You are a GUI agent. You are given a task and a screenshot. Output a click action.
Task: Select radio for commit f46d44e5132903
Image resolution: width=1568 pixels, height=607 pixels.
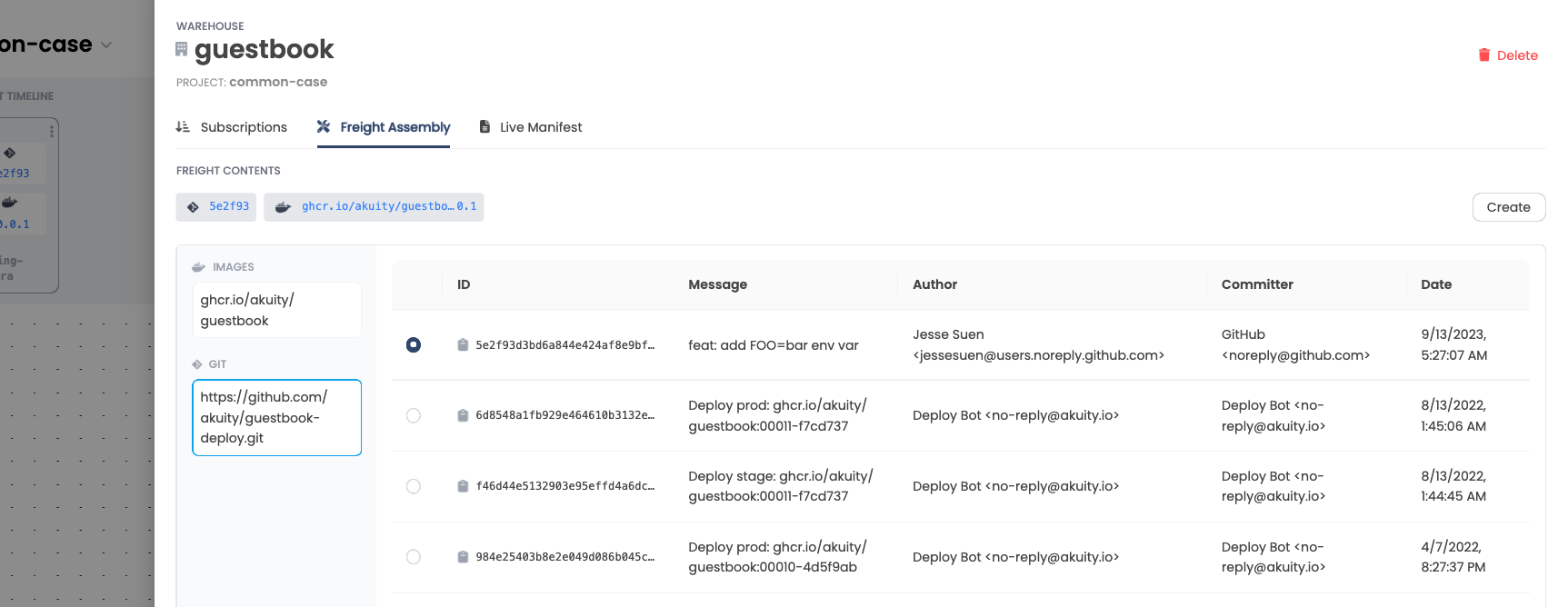(x=414, y=486)
